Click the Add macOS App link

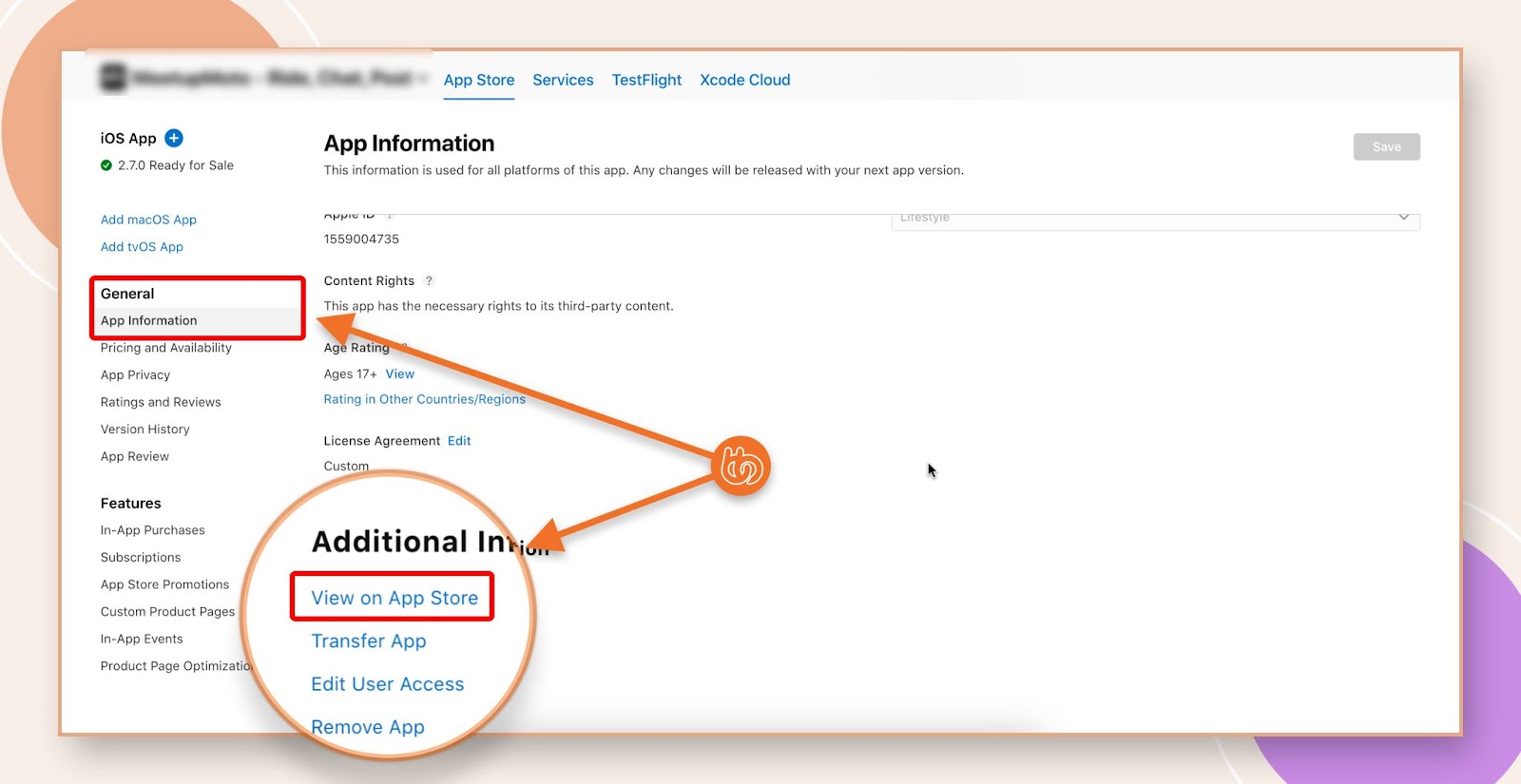tap(148, 220)
